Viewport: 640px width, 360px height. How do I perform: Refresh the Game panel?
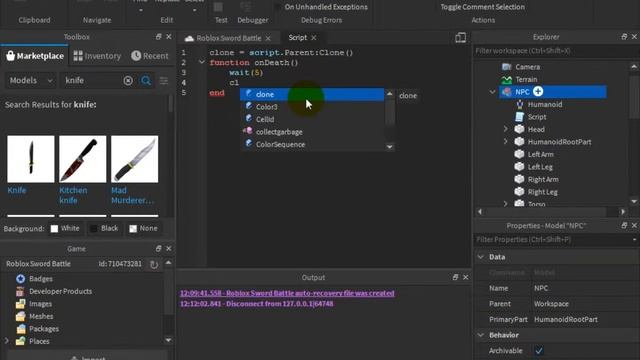tap(154, 264)
